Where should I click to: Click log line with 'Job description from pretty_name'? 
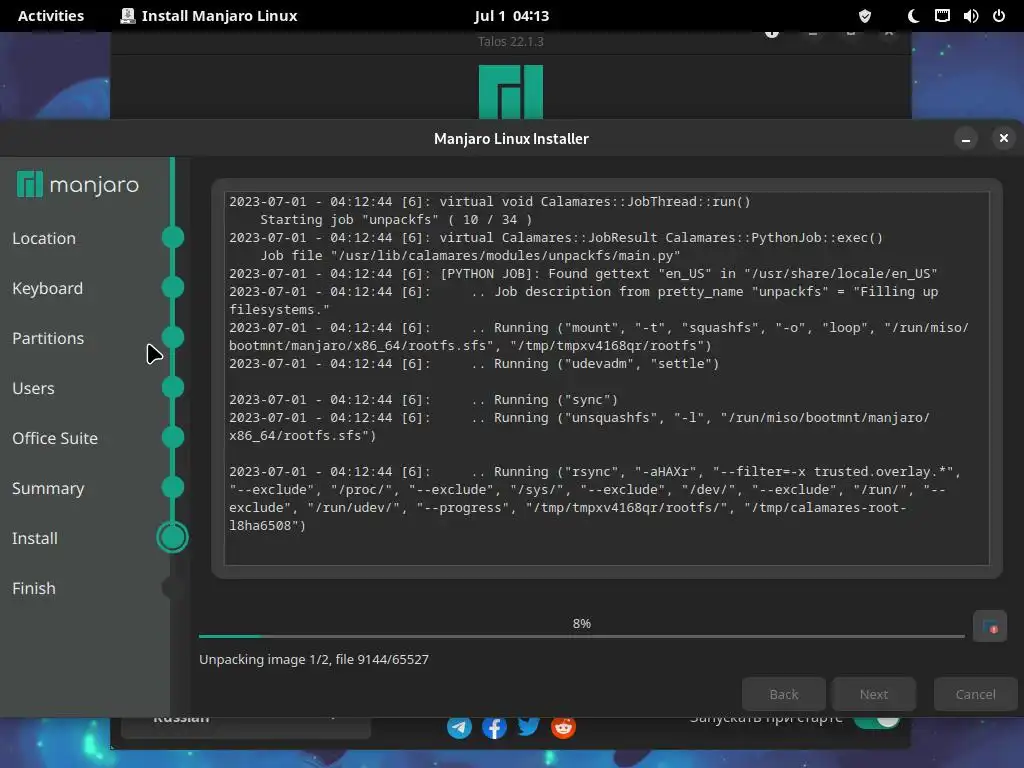point(583,300)
